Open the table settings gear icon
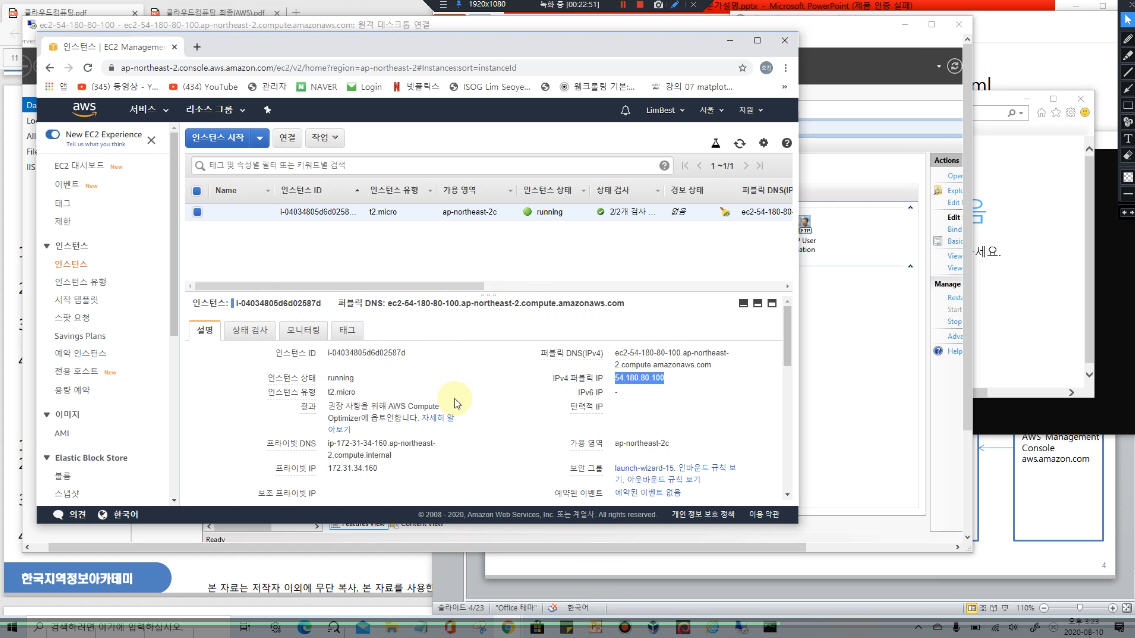 763,143
